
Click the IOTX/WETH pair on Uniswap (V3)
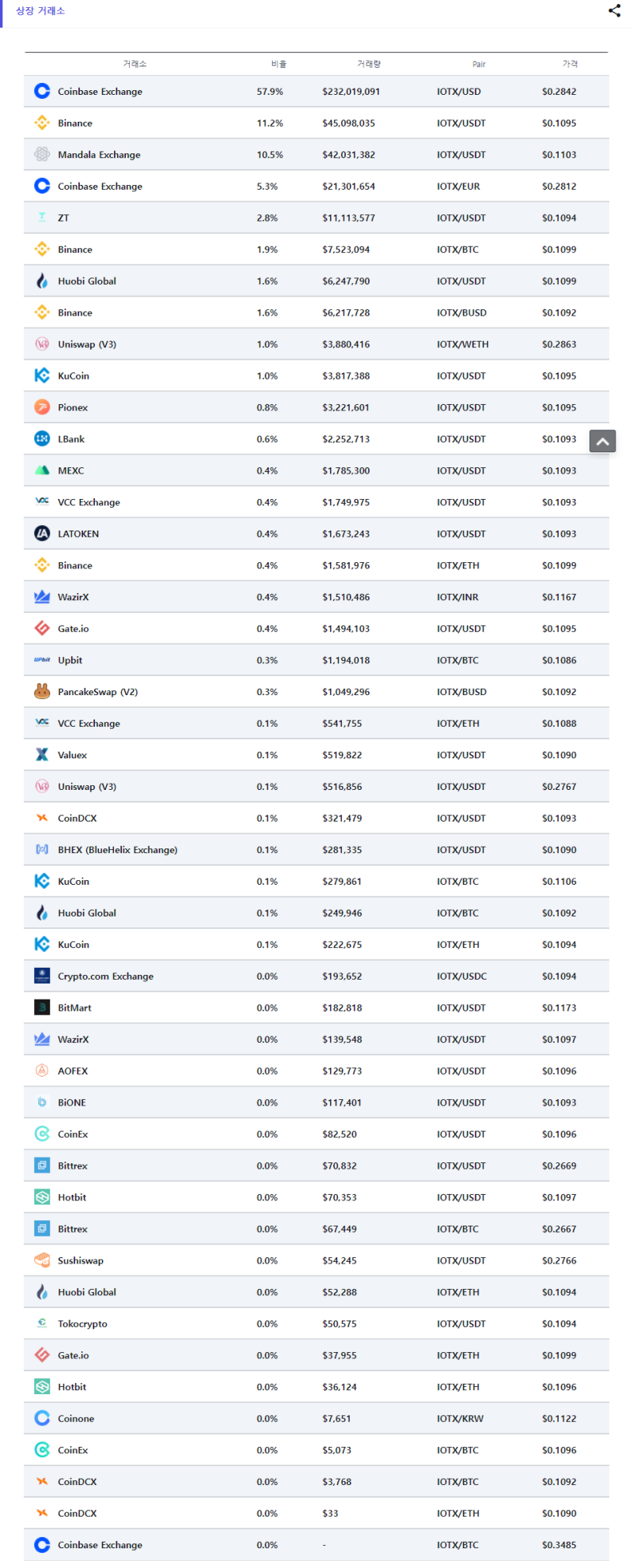tap(462, 344)
